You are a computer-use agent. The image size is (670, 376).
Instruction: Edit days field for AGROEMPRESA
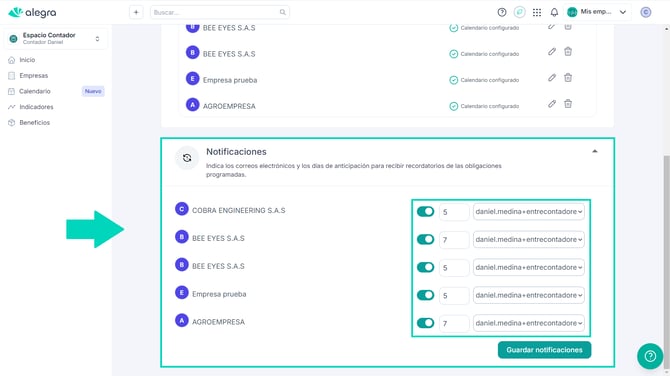454,323
